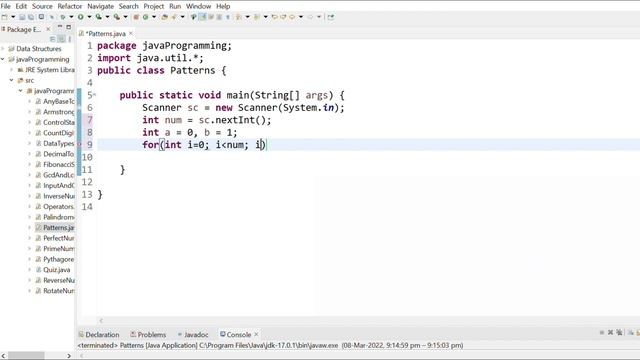Screen dimensions: 640x360
Task: Click the Debug bug icon in toolbar
Action: point(63,17)
